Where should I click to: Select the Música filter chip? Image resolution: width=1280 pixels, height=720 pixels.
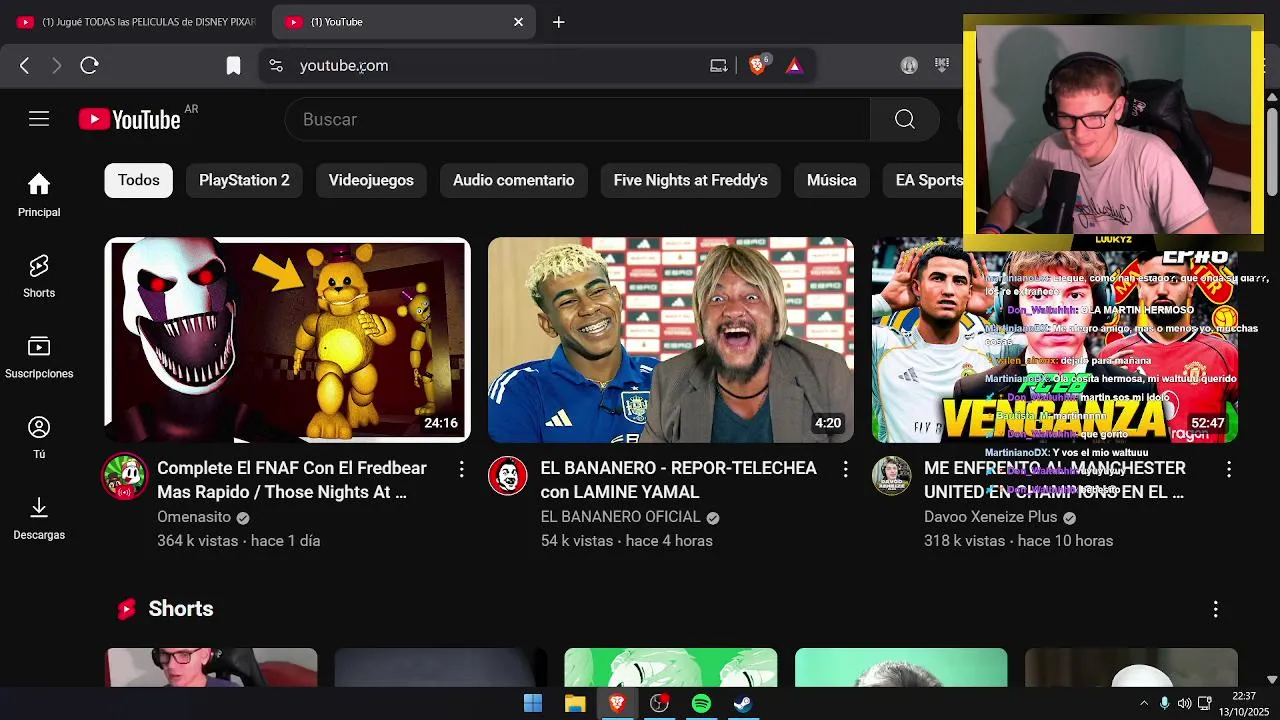pyautogui.click(x=832, y=180)
